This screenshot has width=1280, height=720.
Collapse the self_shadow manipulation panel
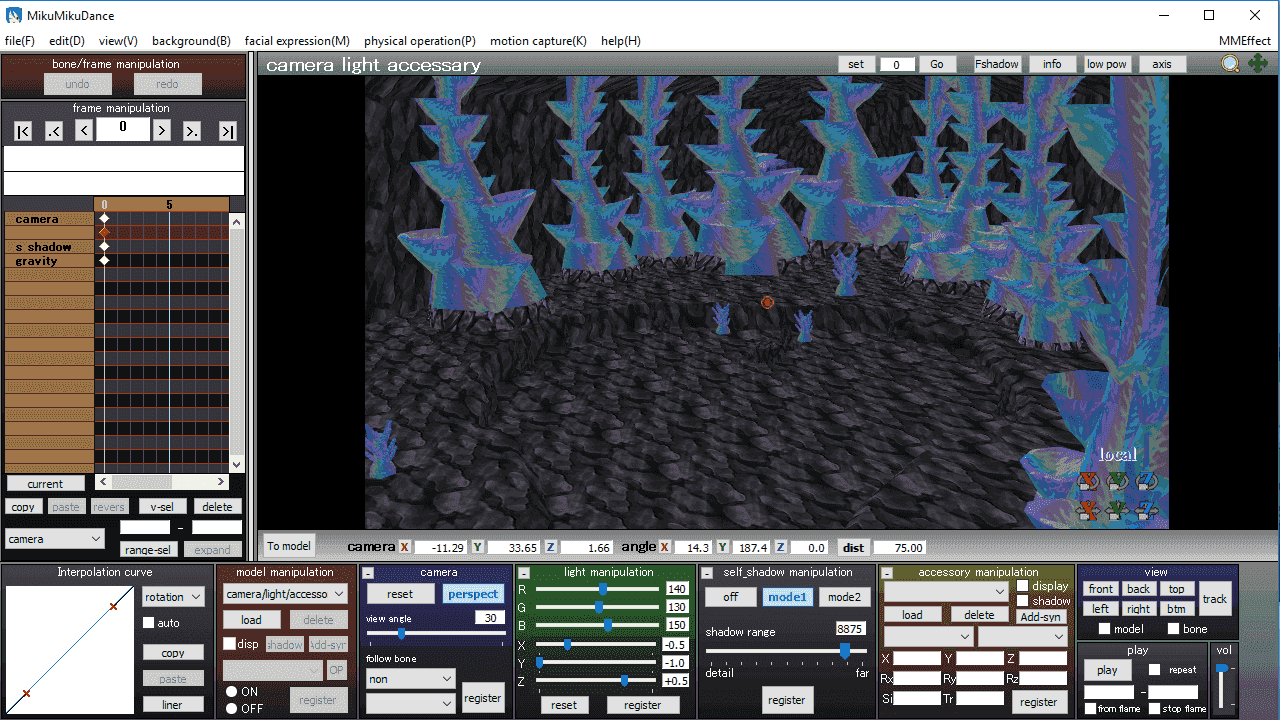(707, 573)
